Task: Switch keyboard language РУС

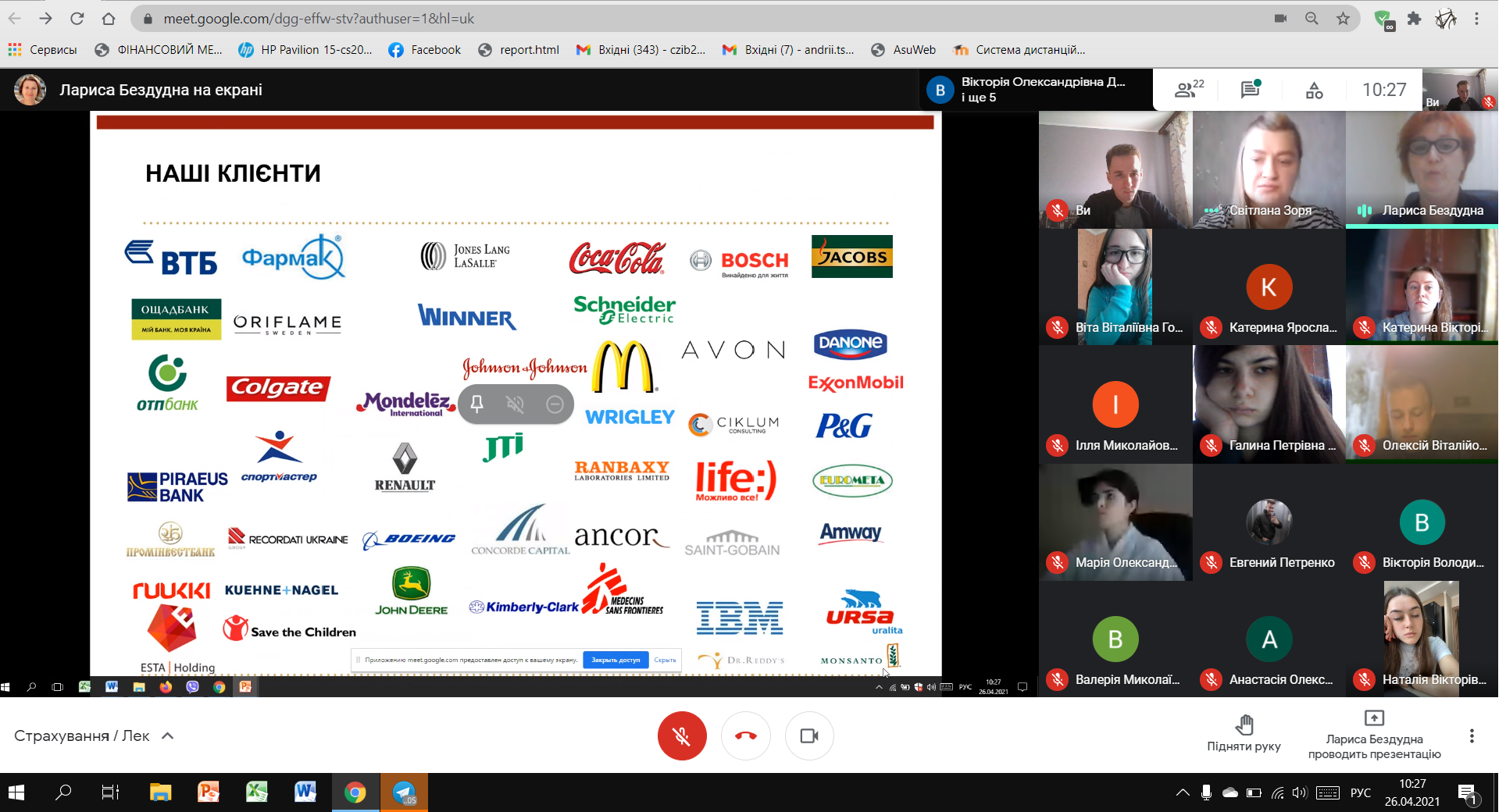Action: pyautogui.click(x=1361, y=793)
